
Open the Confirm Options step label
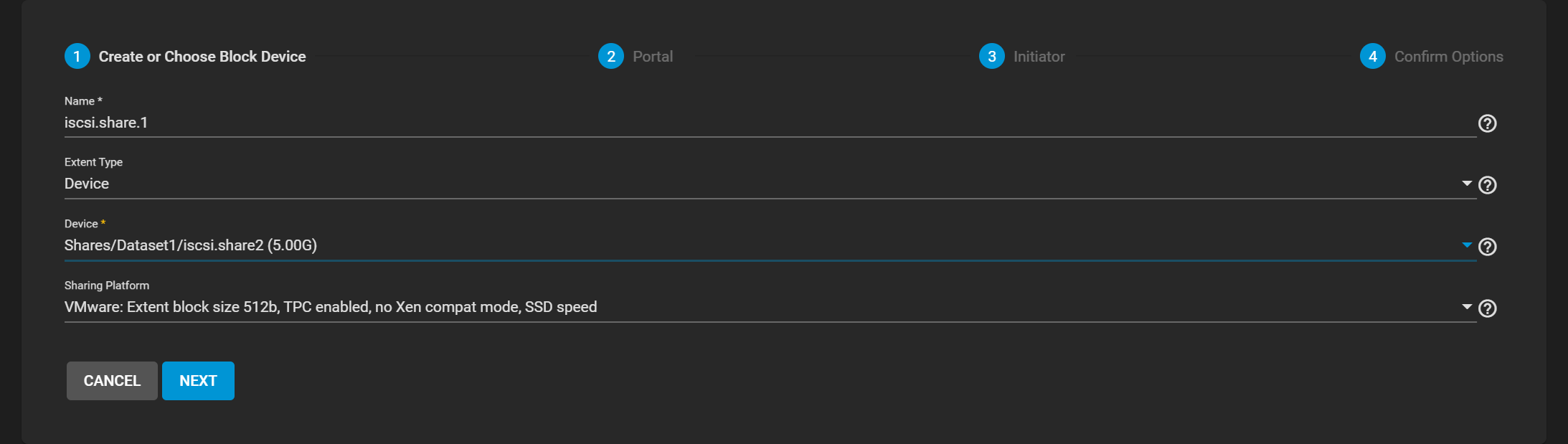click(1448, 57)
